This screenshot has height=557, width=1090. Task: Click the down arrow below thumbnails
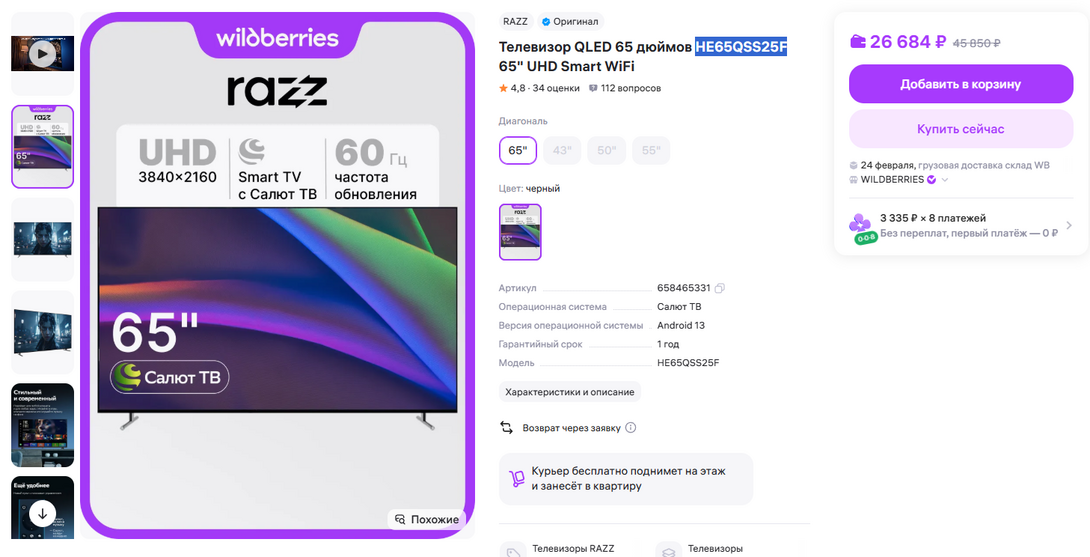(x=42, y=514)
